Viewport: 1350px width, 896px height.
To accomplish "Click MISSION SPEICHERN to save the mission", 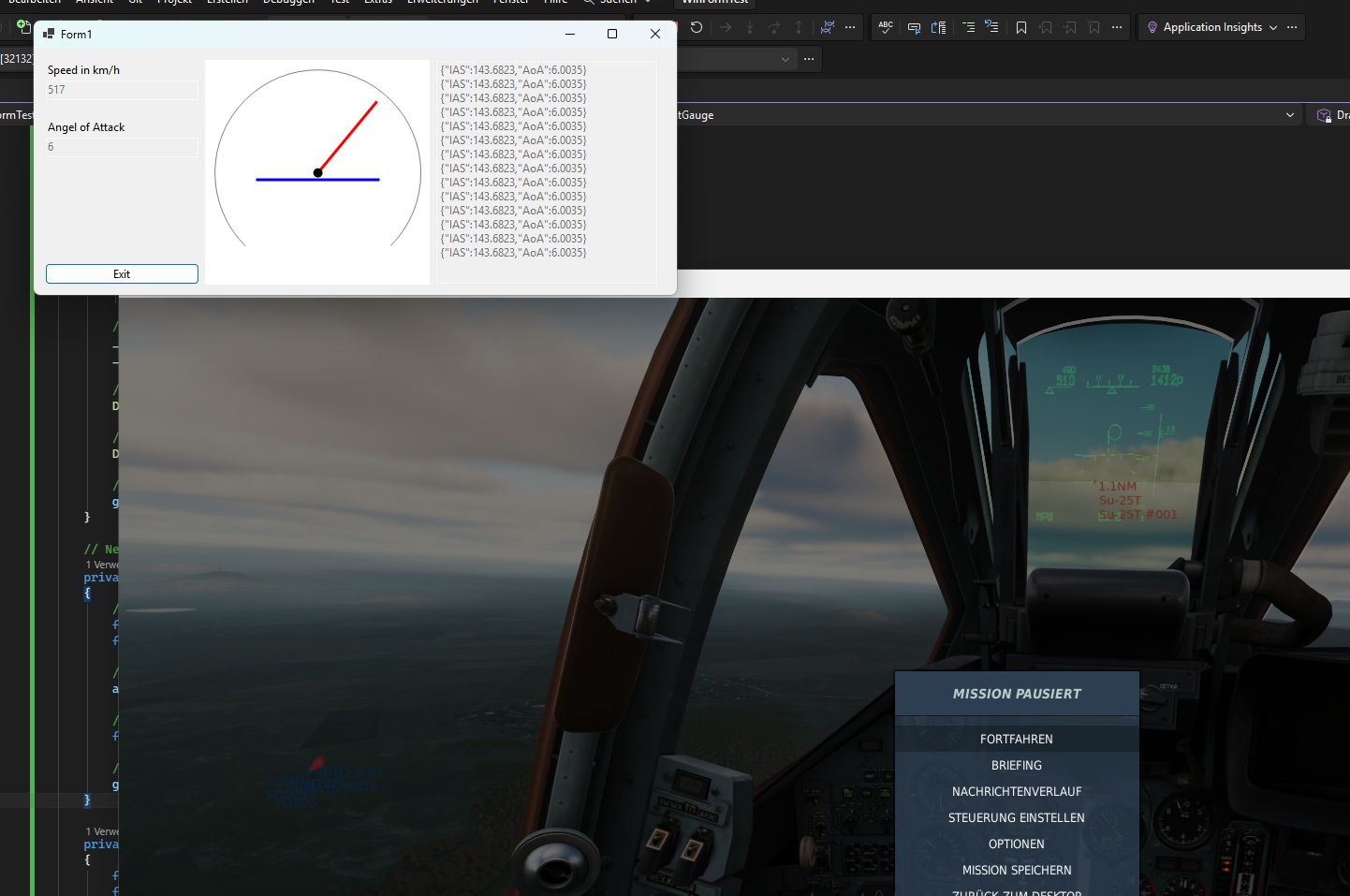I will 1017,870.
